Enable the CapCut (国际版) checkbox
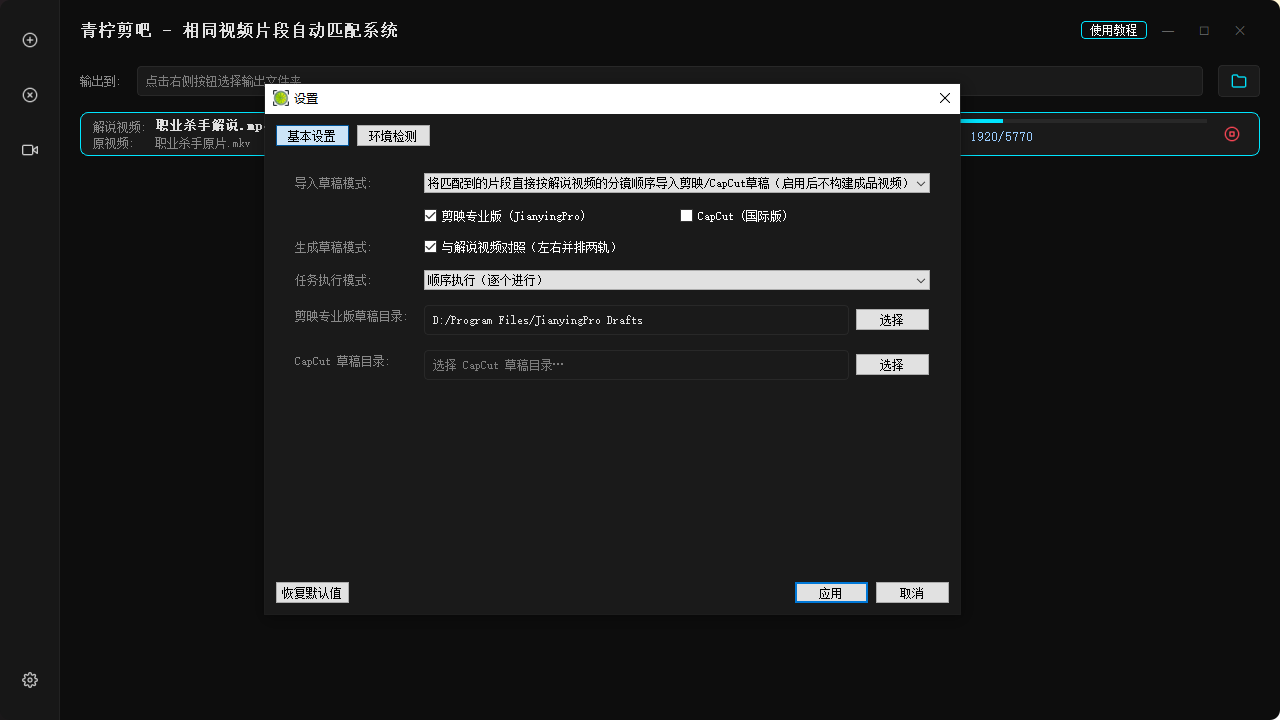1280x720 pixels. [x=686, y=215]
